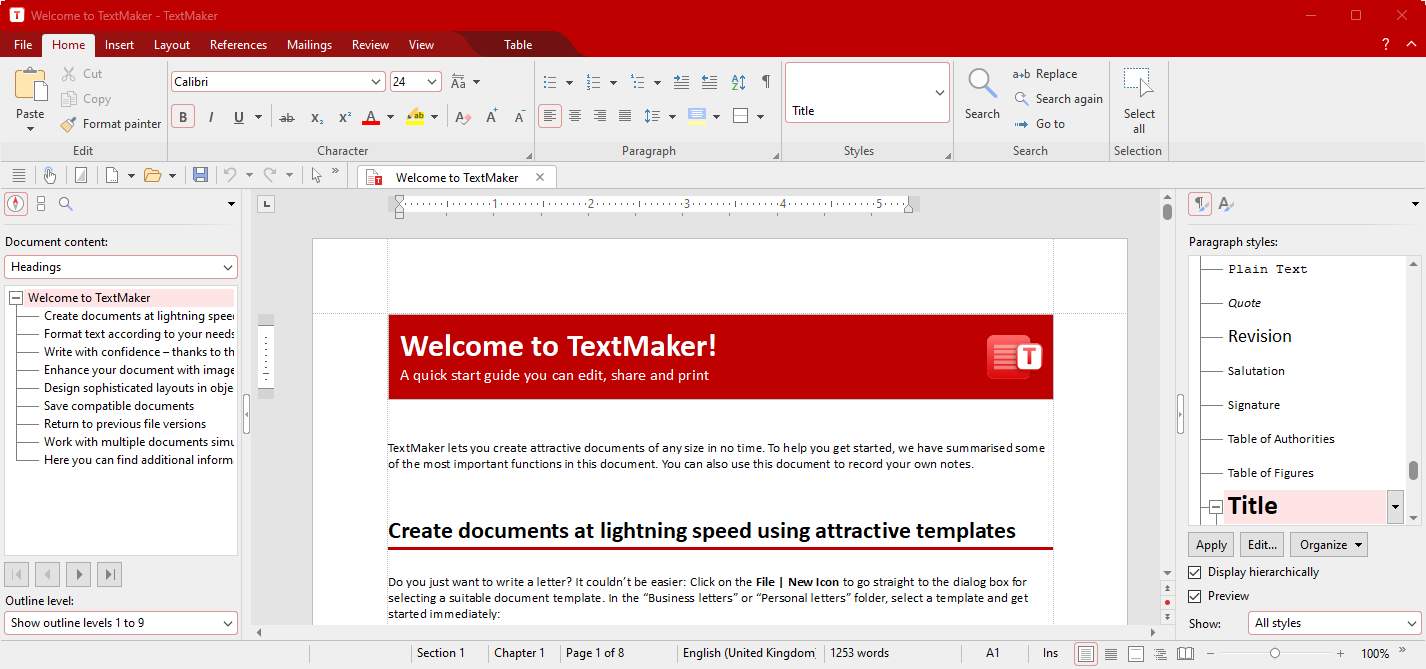Apply yellow text highlight colour
The height and width of the screenshot is (669, 1426).
[x=415, y=117]
